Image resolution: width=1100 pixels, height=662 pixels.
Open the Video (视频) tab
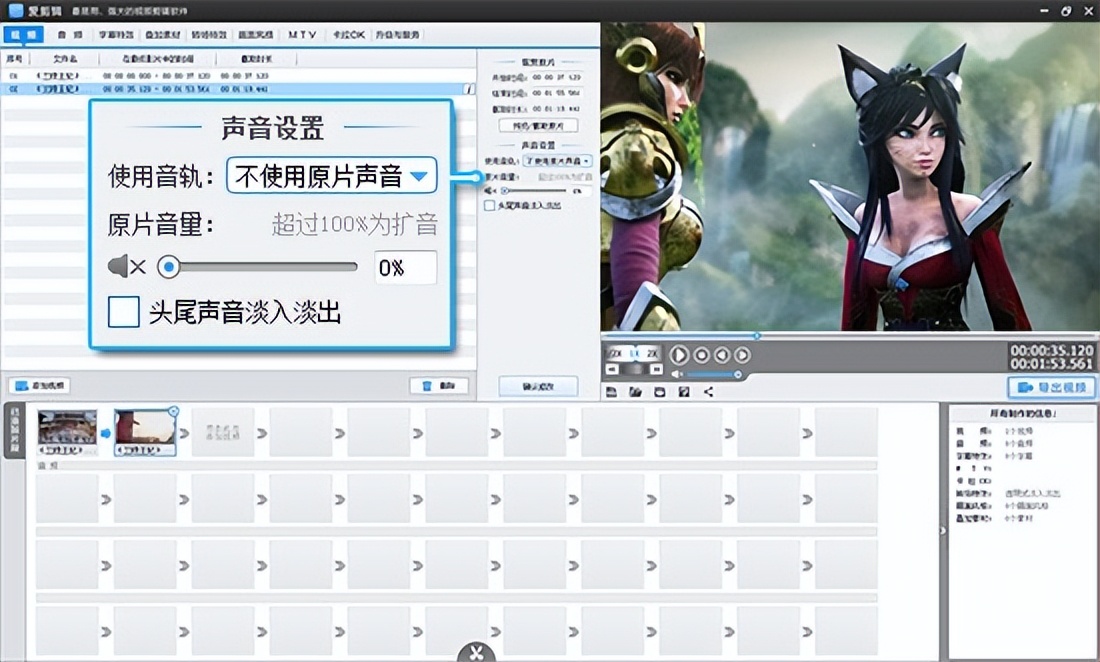tap(23, 34)
